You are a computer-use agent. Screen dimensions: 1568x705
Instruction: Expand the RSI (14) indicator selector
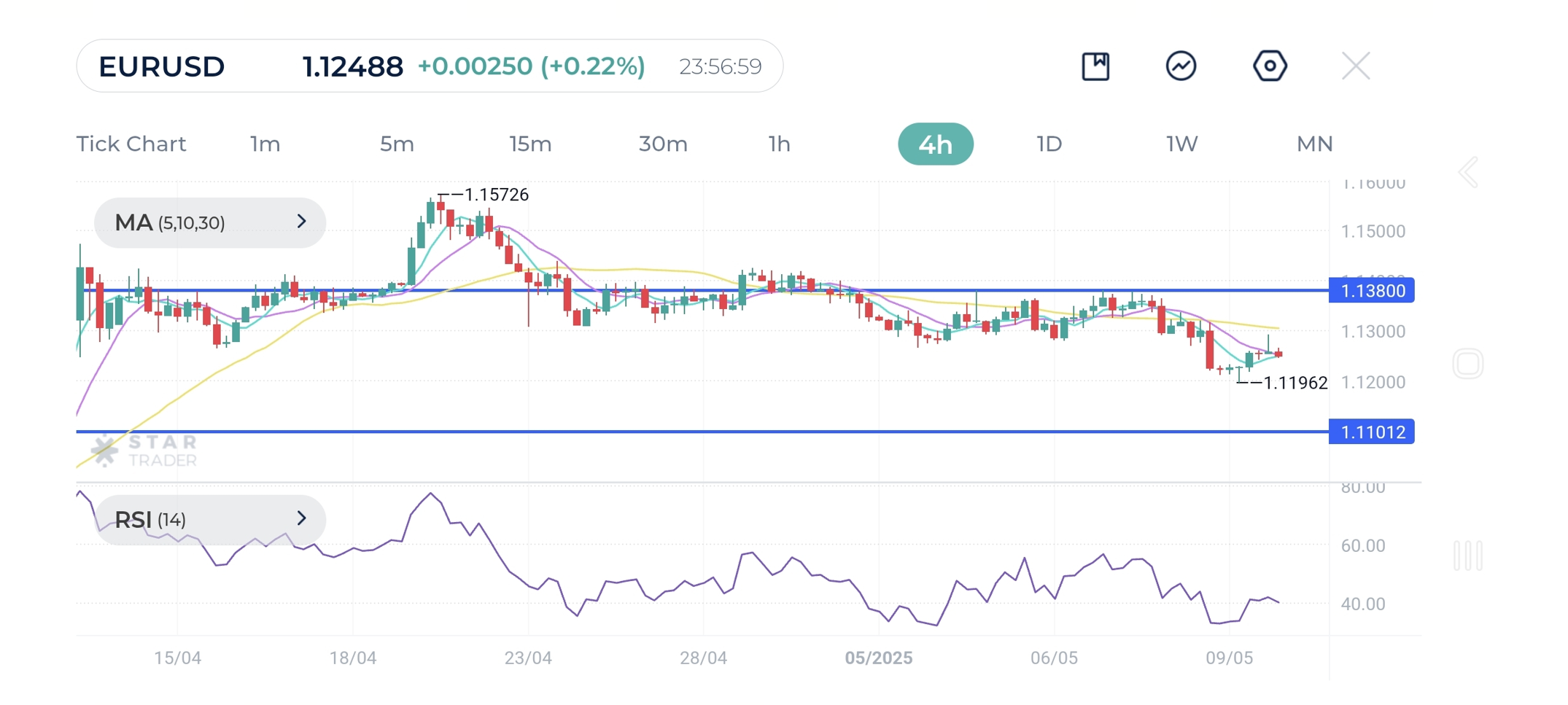[x=209, y=519]
